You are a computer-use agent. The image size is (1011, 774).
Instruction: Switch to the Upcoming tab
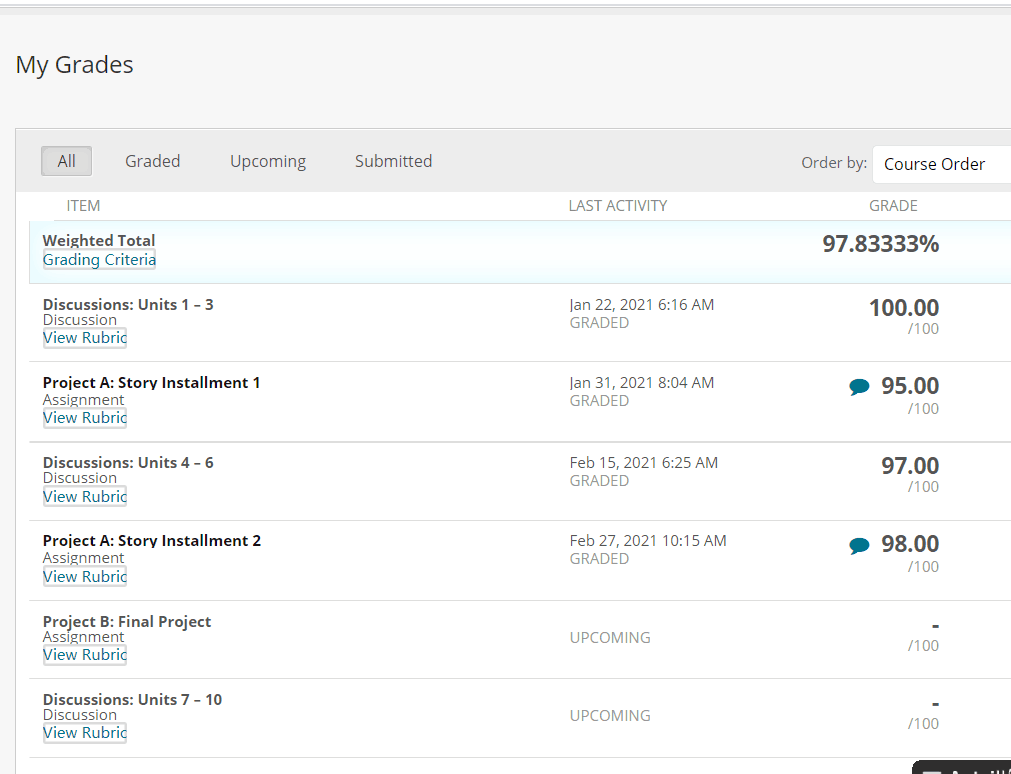tap(268, 161)
